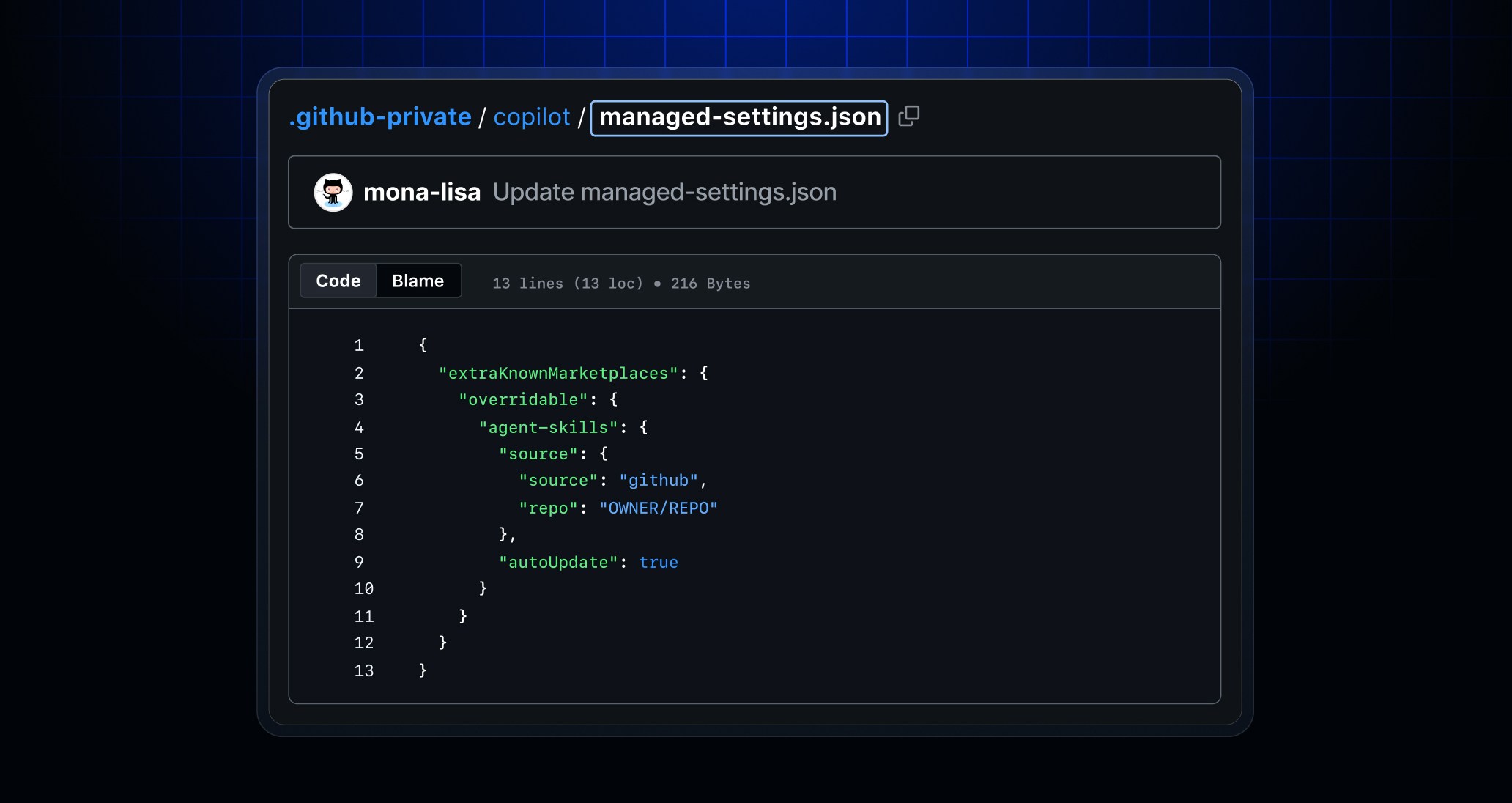This screenshot has height=803, width=1512.
Task: Select line number 4
Action: coord(359,427)
